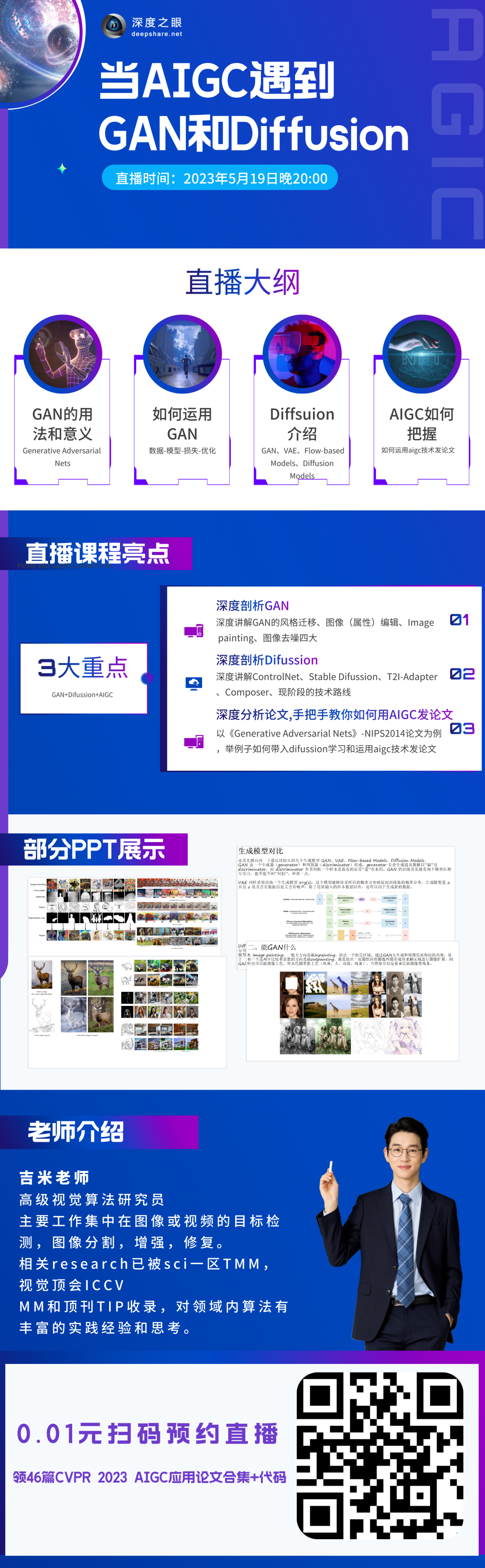The image size is (485, 1568).
Task: Select the 直播课程亮点 section header
Action: (97, 553)
